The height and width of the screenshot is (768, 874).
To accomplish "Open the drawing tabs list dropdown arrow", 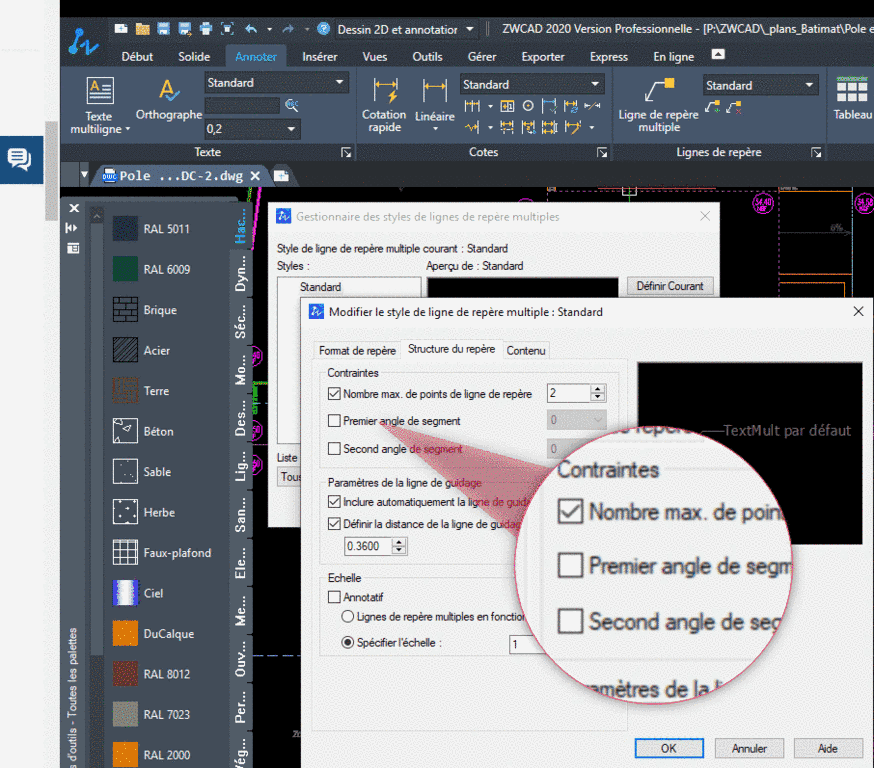I will point(84,174).
